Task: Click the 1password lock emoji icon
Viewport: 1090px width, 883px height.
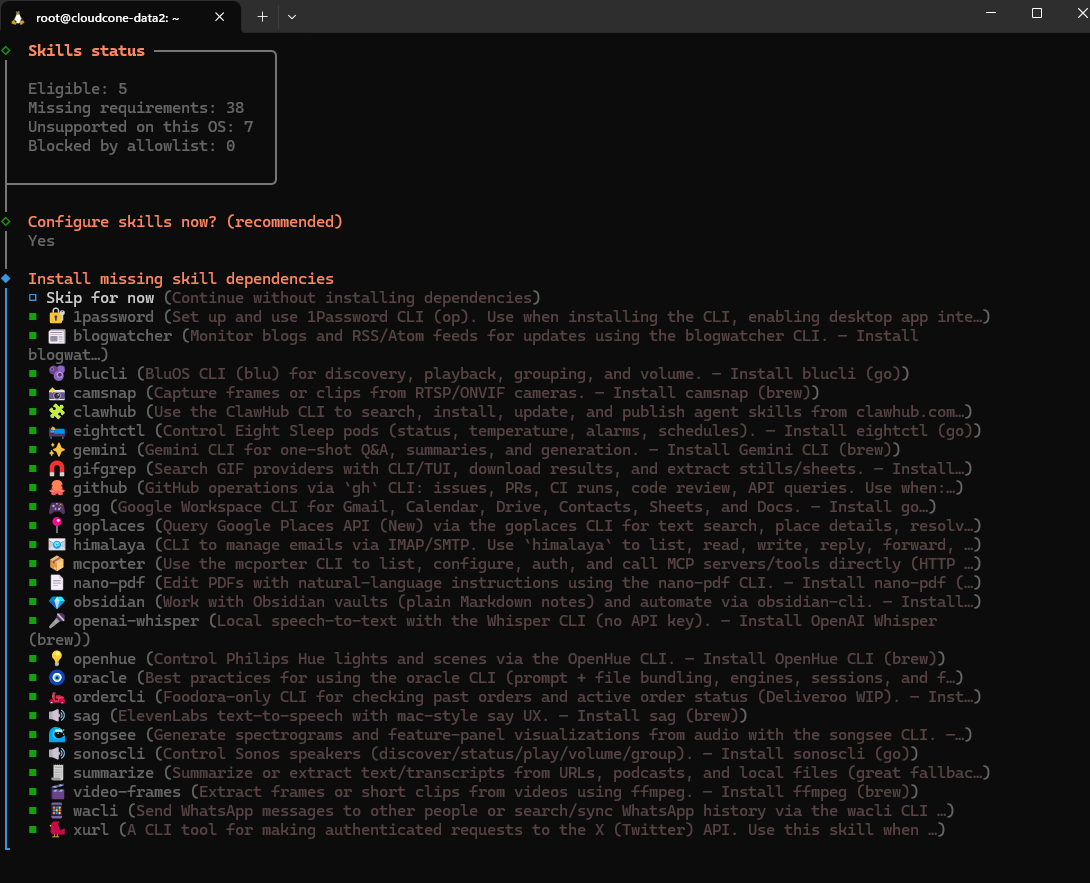Action: click(57, 317)
